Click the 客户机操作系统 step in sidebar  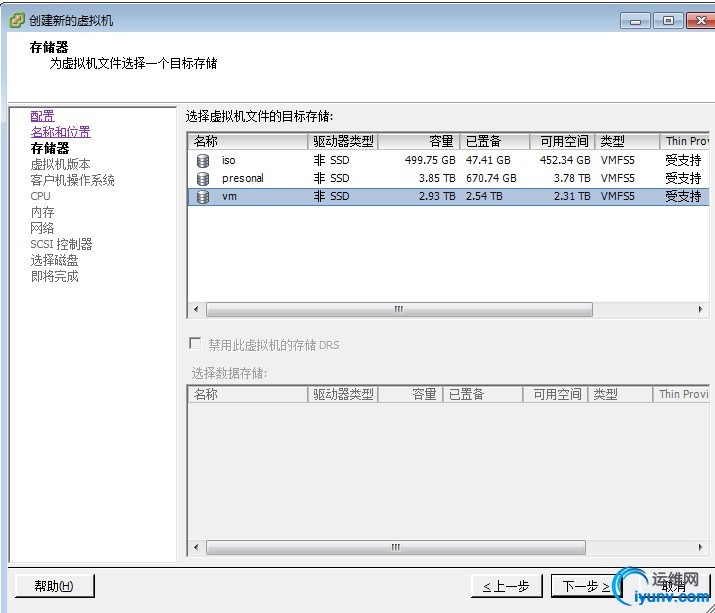72,180
